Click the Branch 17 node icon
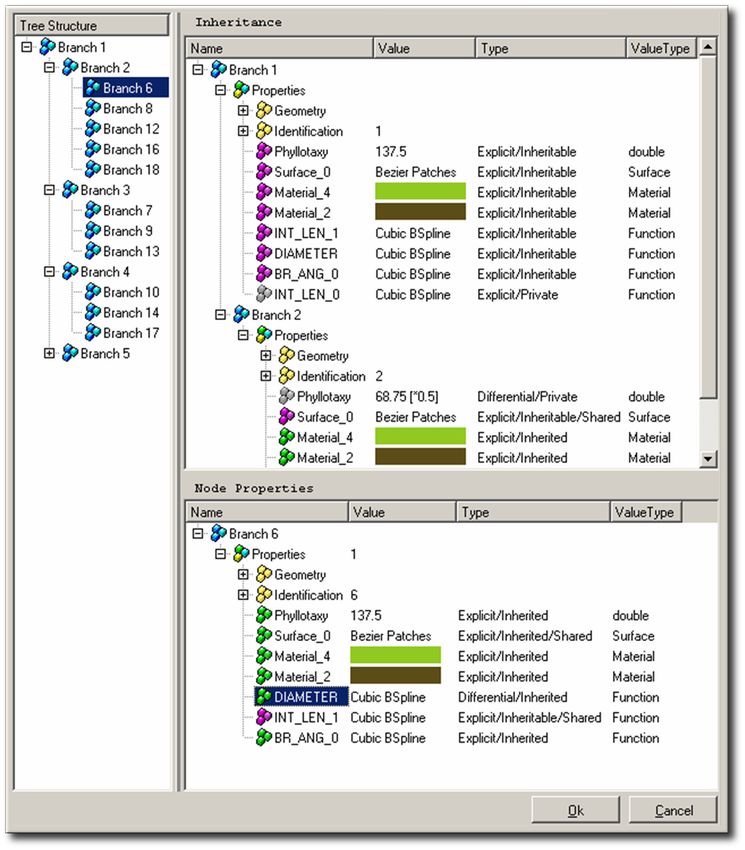The image size is (745, 850). tap(93, 333)
